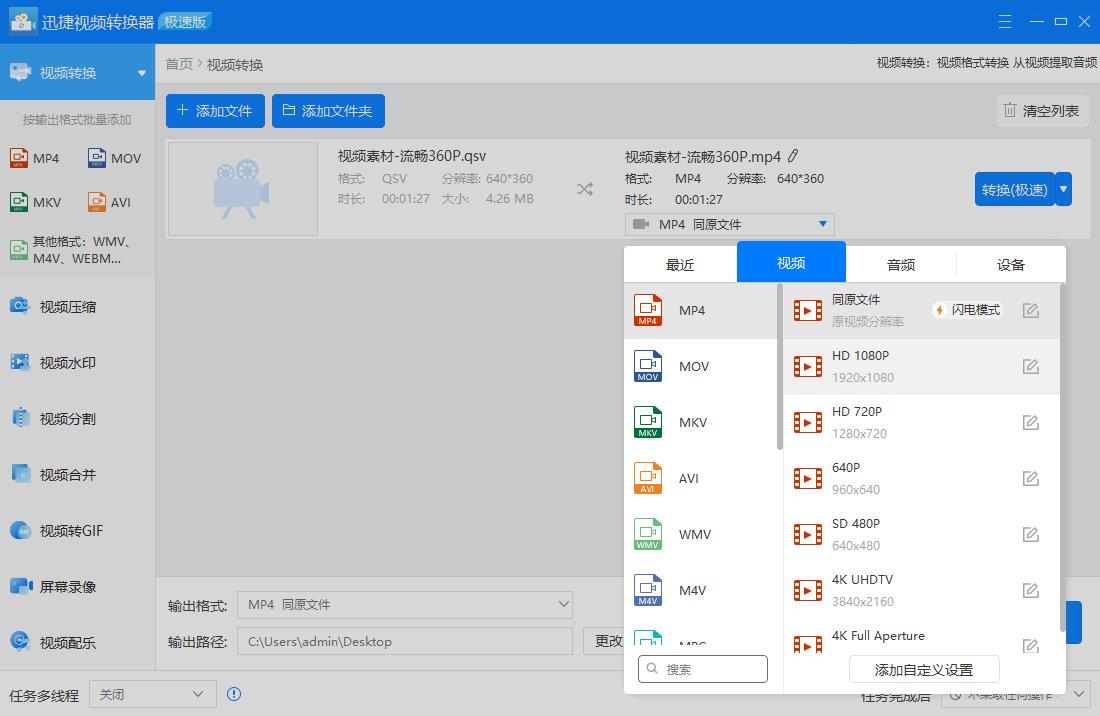Image resolution: width=1100 pixels, height=716 pixels.
Task: Edit the HD 1080P preset via pencil icon
Action: click(1030, 366)
